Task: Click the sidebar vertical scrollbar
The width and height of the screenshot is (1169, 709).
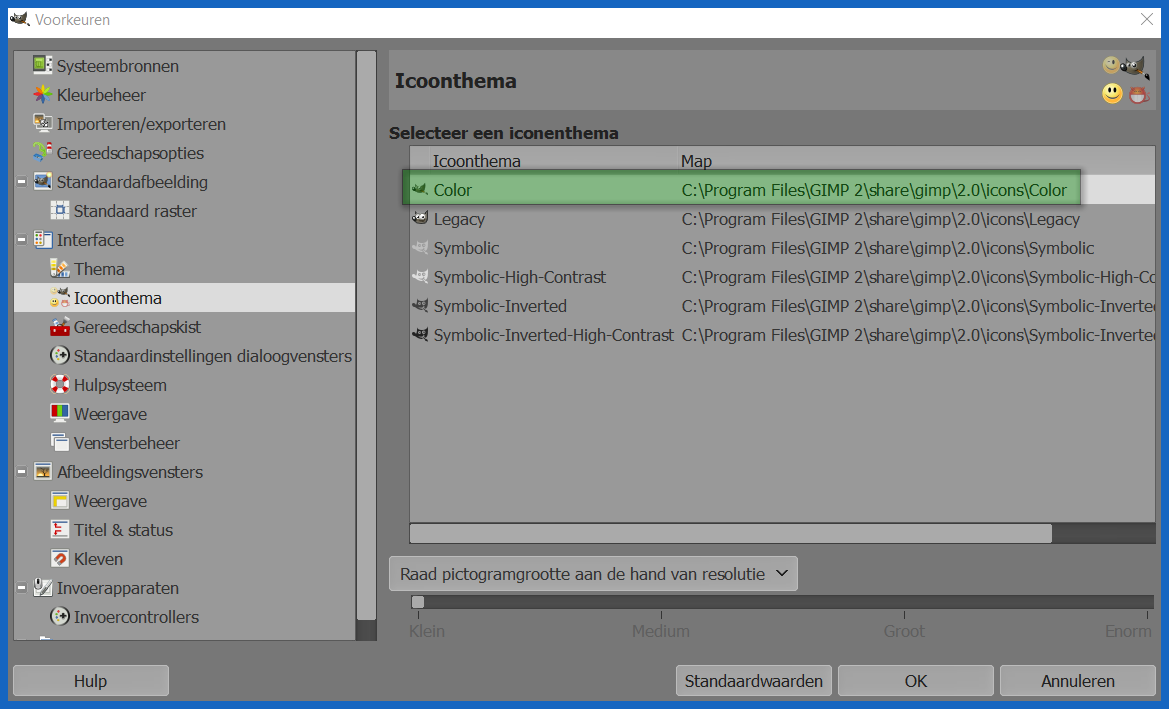Action: tap(366, 335)
